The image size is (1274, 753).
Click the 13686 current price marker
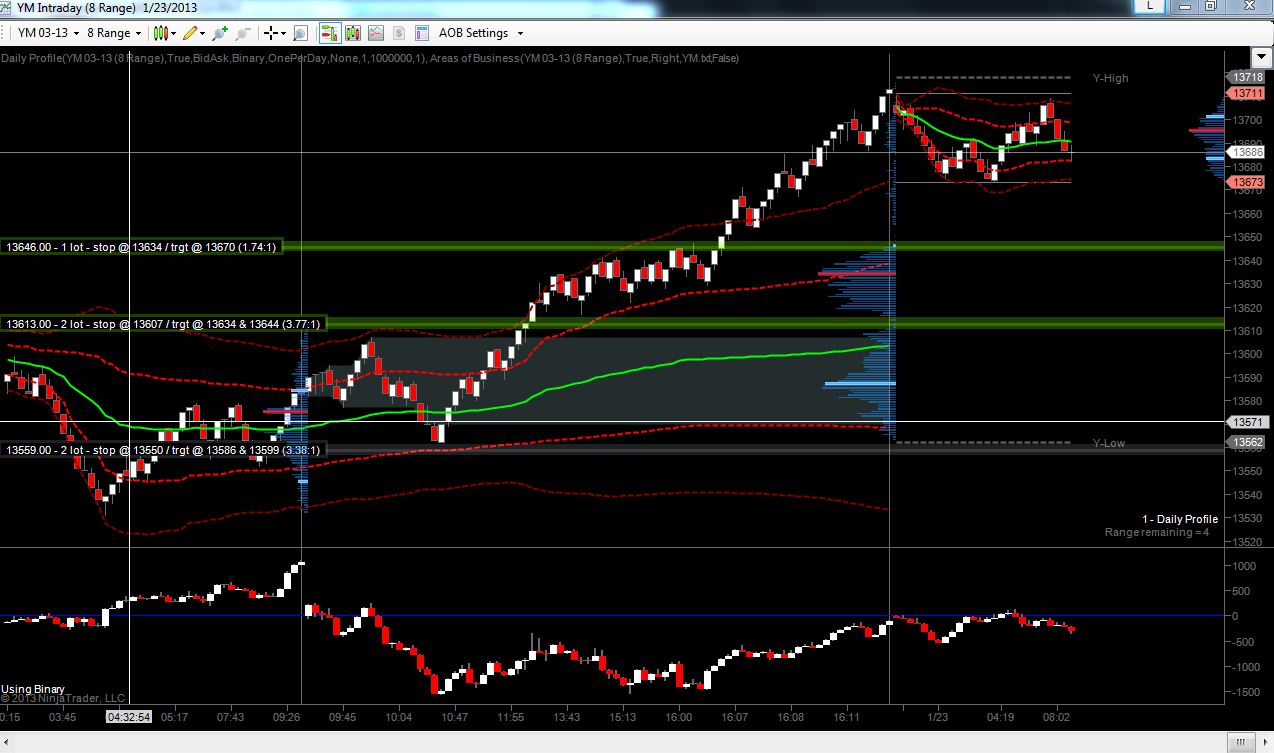pyautogui.click(x=1246, y=152)
